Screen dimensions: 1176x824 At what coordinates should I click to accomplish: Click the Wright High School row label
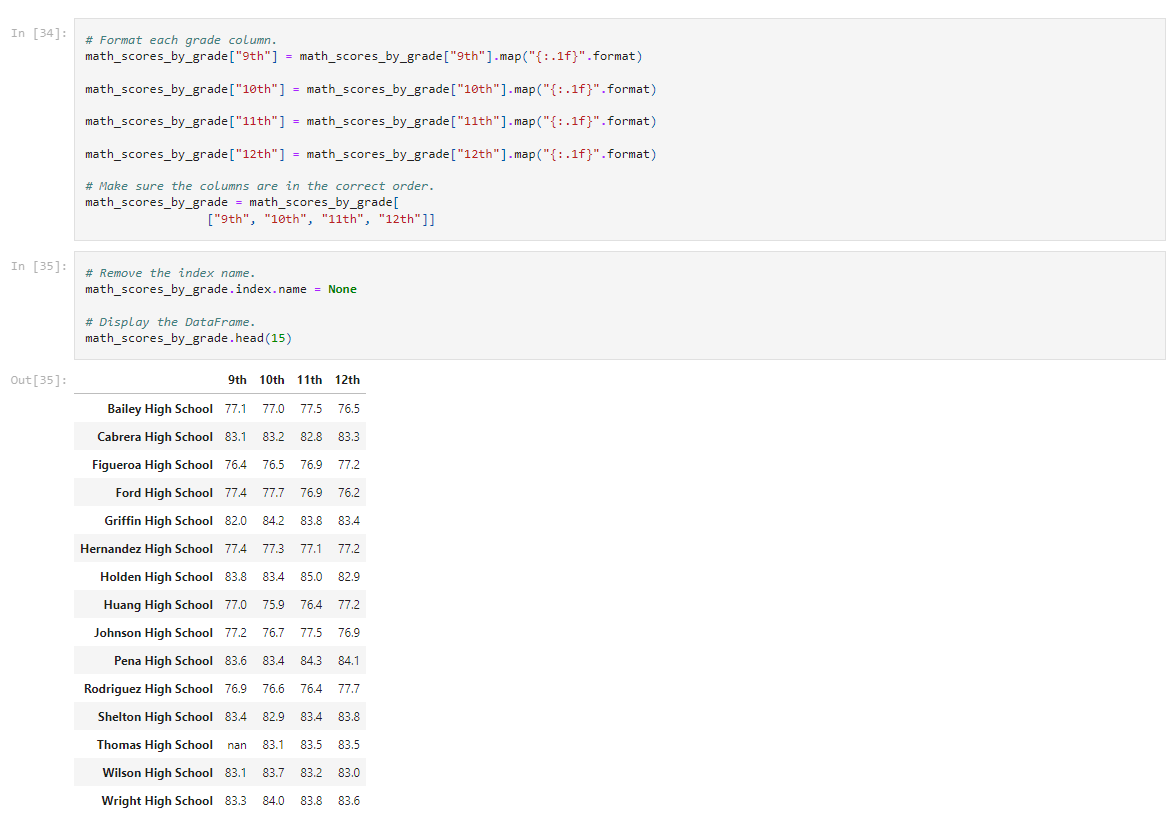(156, 800)
